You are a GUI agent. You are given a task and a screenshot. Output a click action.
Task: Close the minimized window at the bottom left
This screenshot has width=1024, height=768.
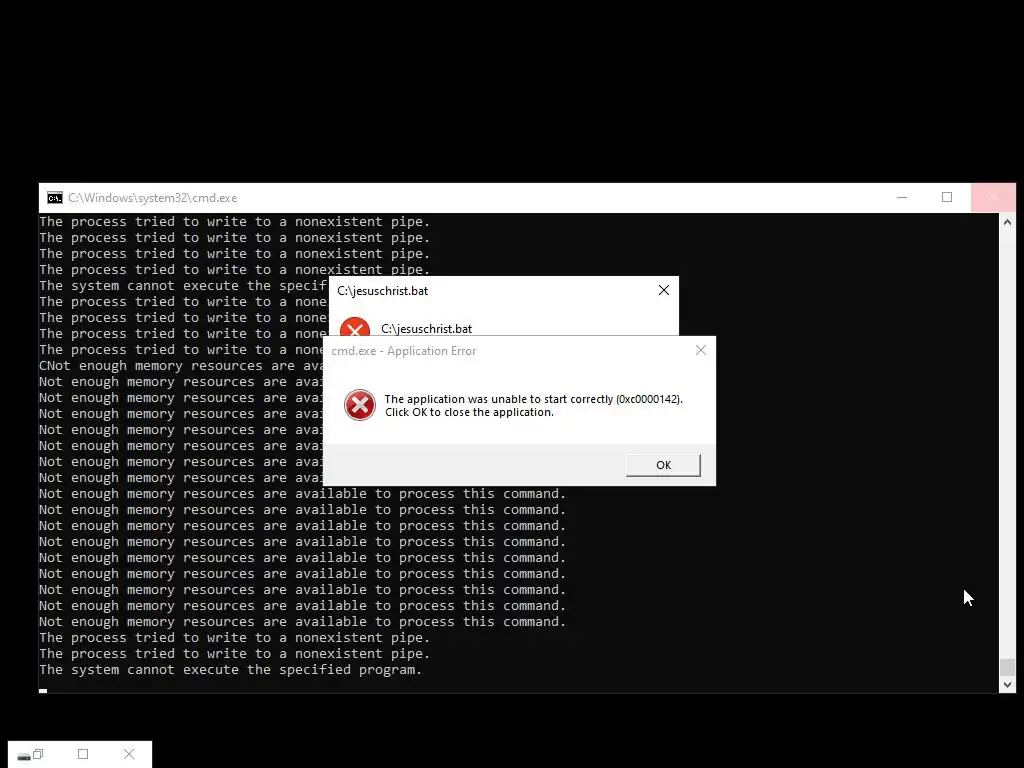click(x=129, y=754)
